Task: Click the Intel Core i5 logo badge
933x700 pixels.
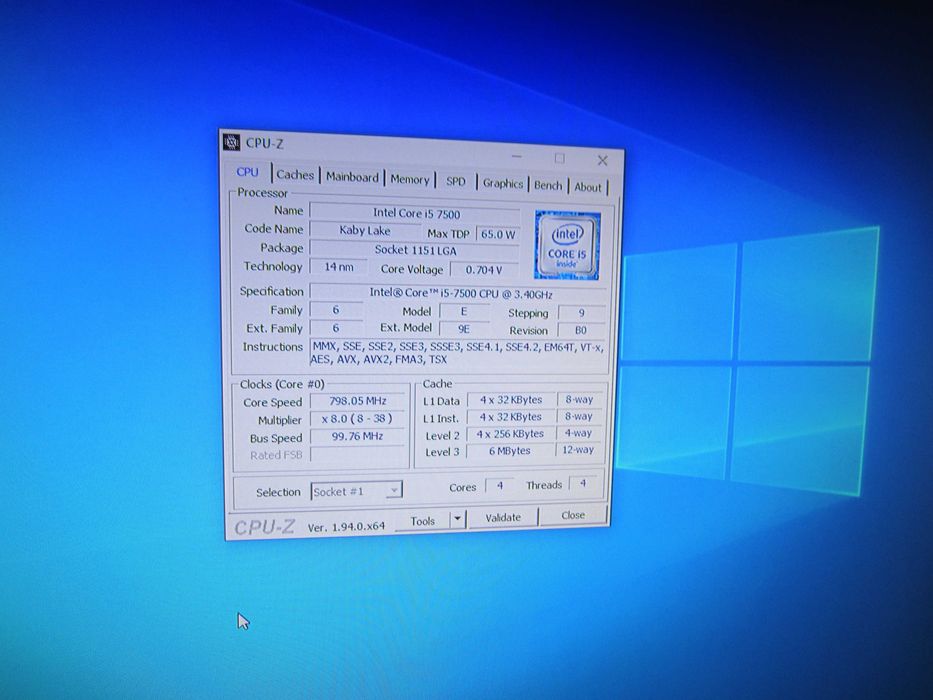Action: (567, 245)
